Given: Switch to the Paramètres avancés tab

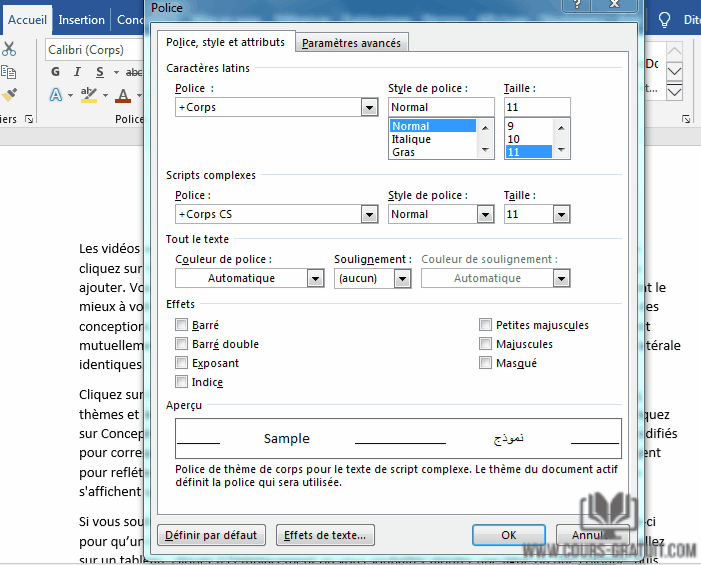Looking at the screenshot, I should point(351,43).
